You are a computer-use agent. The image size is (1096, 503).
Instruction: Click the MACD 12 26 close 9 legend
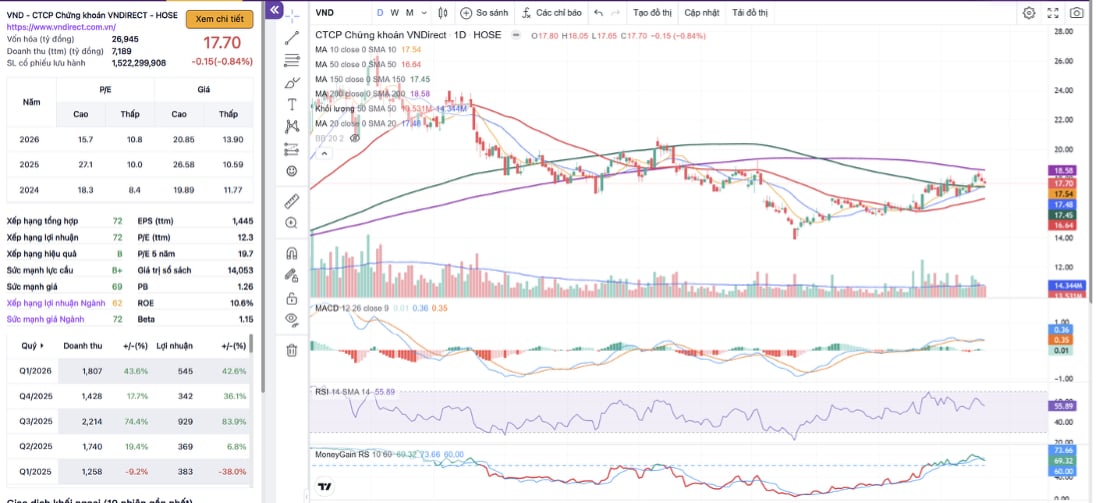(352, 308)
